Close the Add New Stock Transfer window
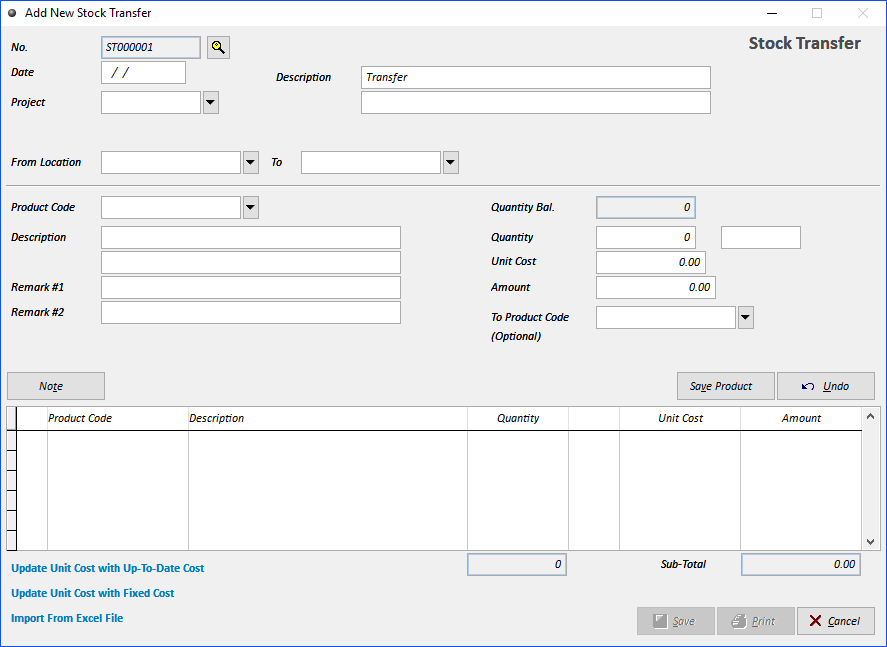The width and height of the screenshot is (887, 647). [863, 13]
